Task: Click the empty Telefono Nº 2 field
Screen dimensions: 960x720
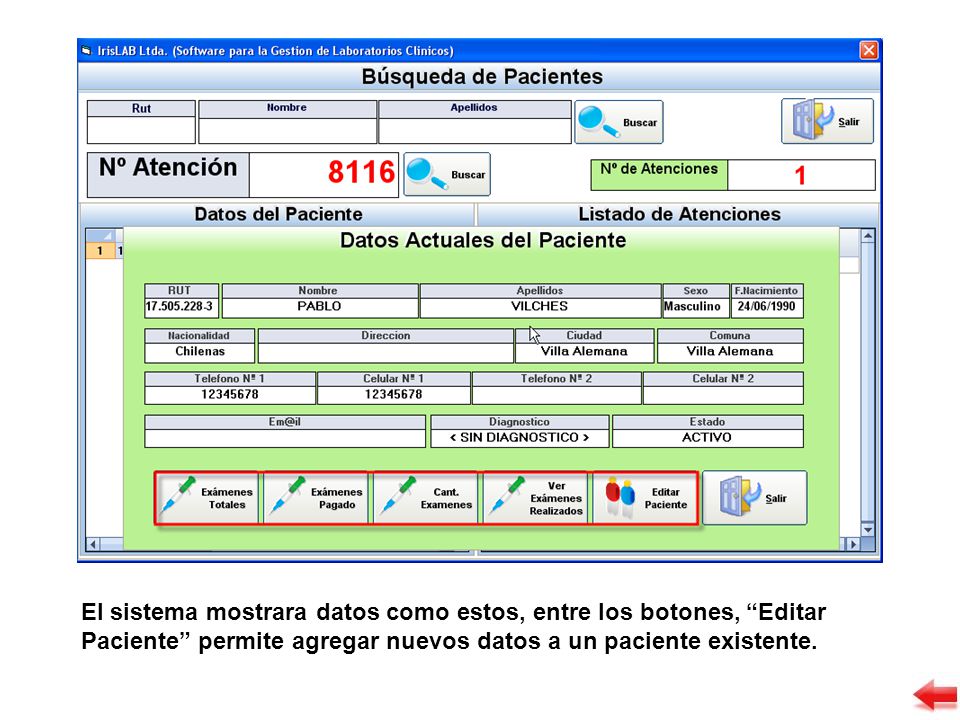Action: pyautogui.click(x=557, y=395)
